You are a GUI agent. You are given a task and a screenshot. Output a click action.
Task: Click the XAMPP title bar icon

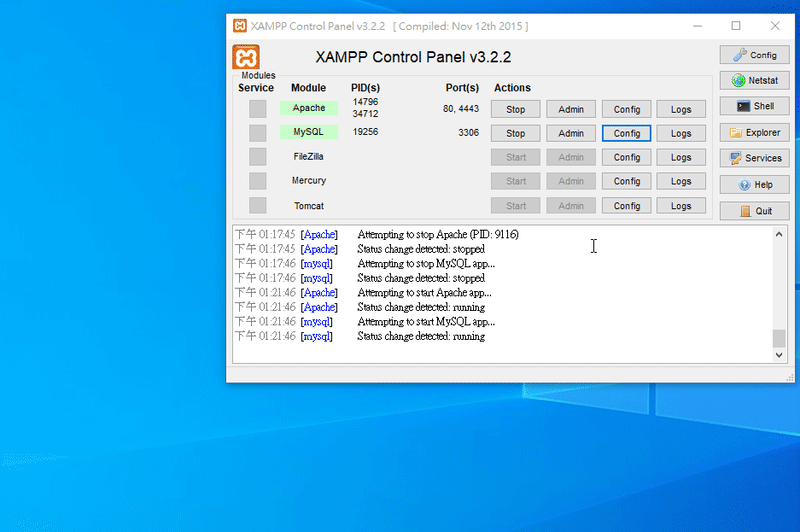click(x=240, y=26)
